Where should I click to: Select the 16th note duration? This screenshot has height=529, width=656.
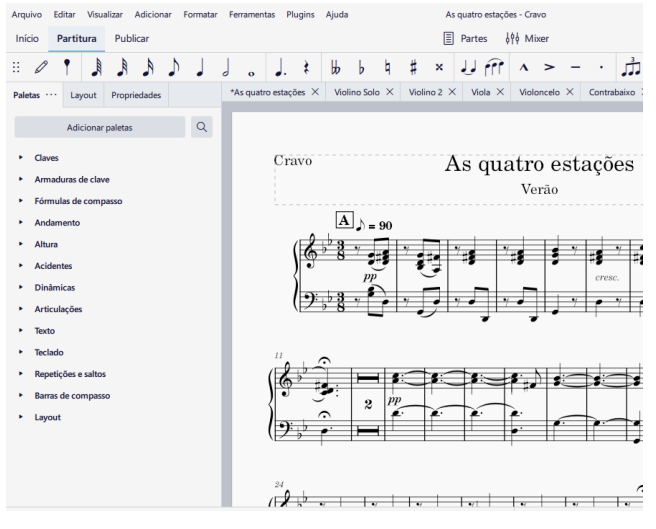point(148,67)
